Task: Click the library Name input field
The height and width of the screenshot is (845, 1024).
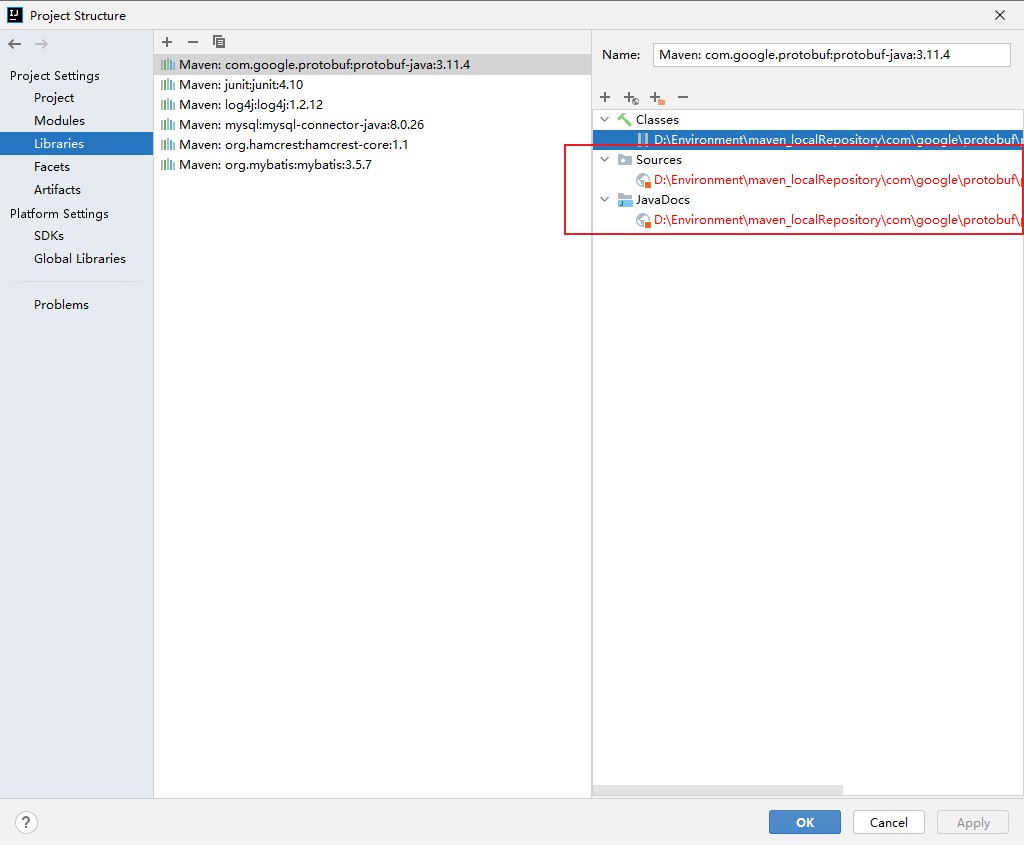Action: pyautogui.click(x=831, y=55)
